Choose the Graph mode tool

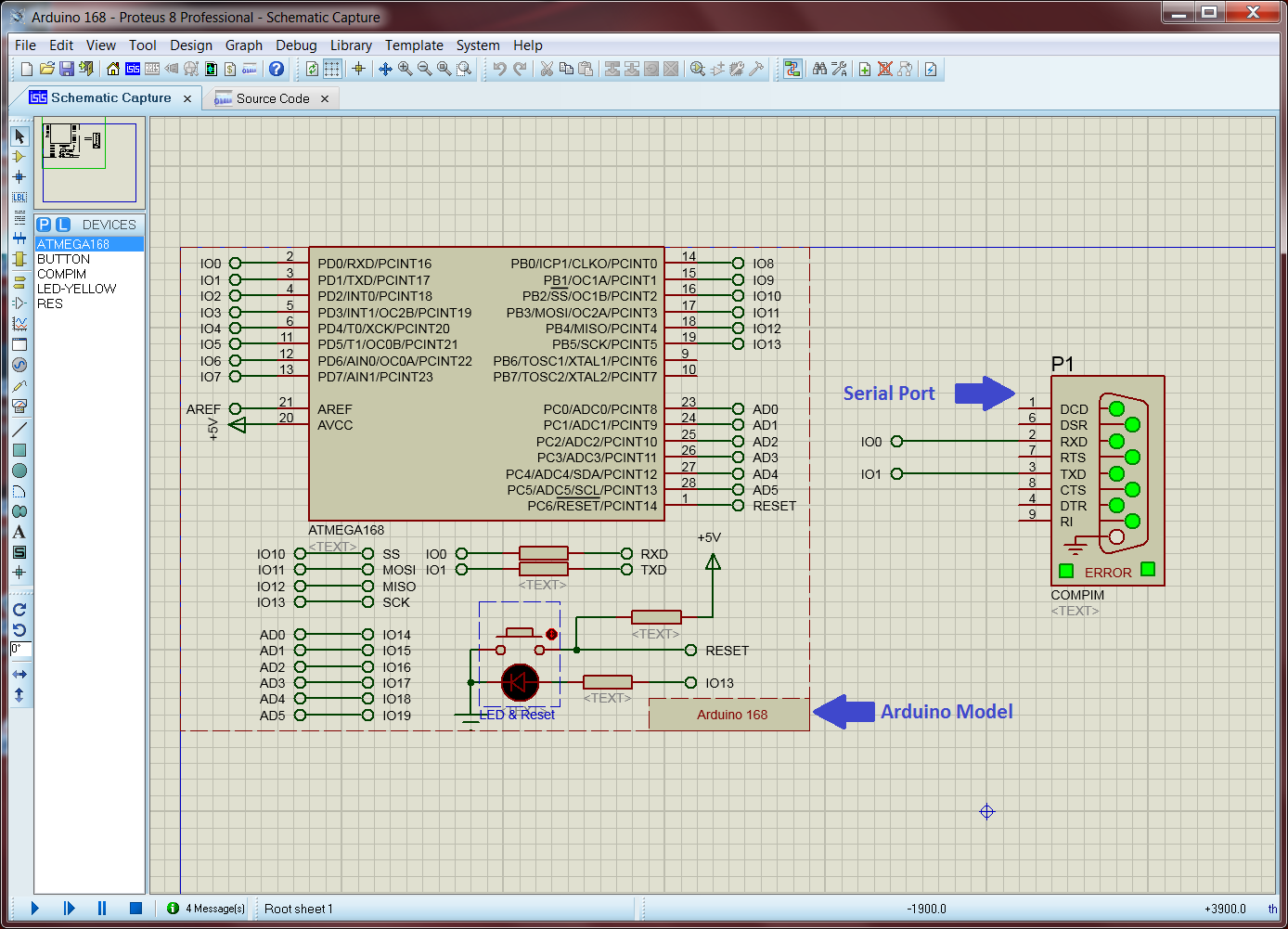click(19, 324)
